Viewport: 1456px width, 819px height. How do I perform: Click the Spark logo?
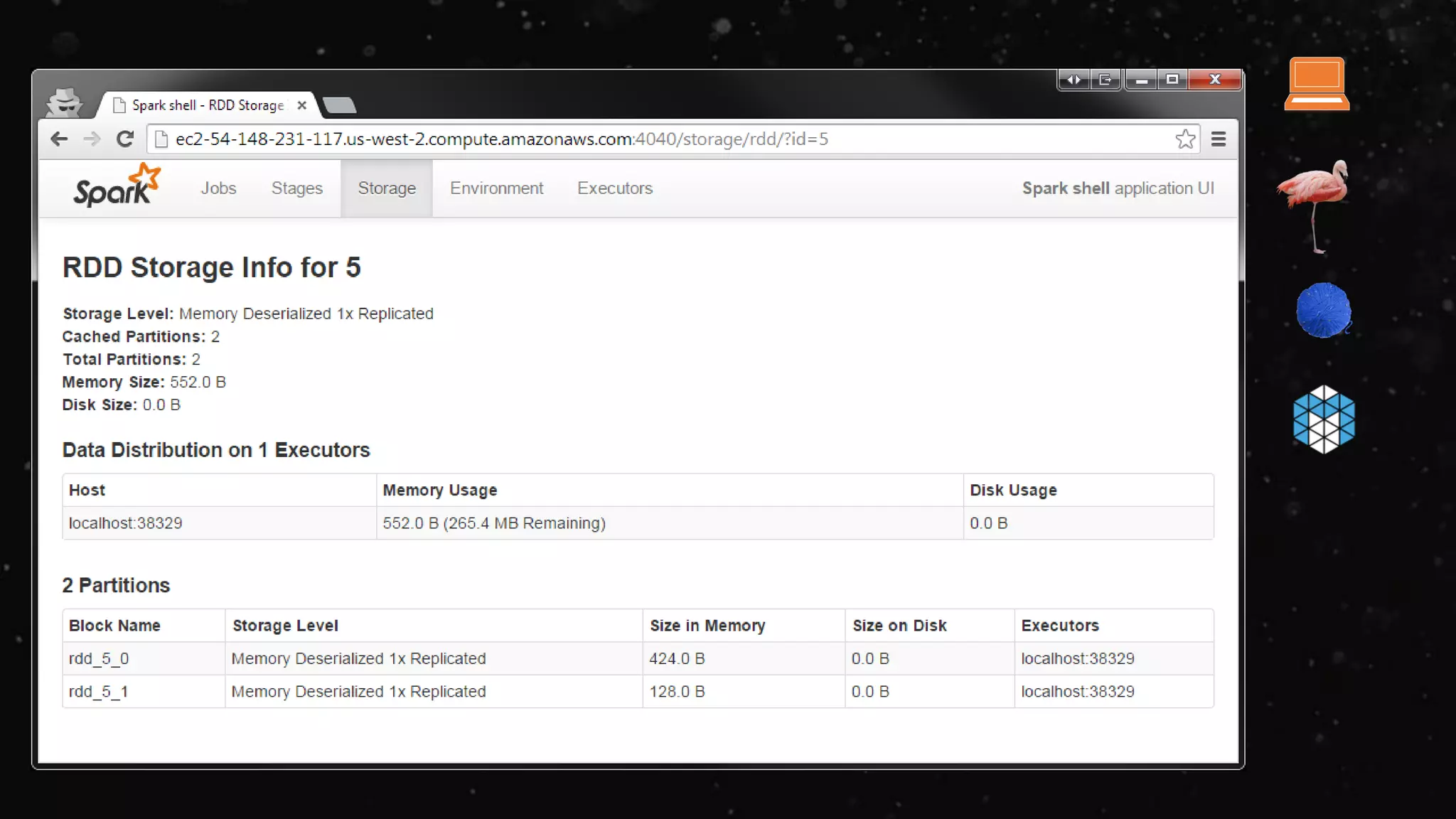(x=117, y=186)
